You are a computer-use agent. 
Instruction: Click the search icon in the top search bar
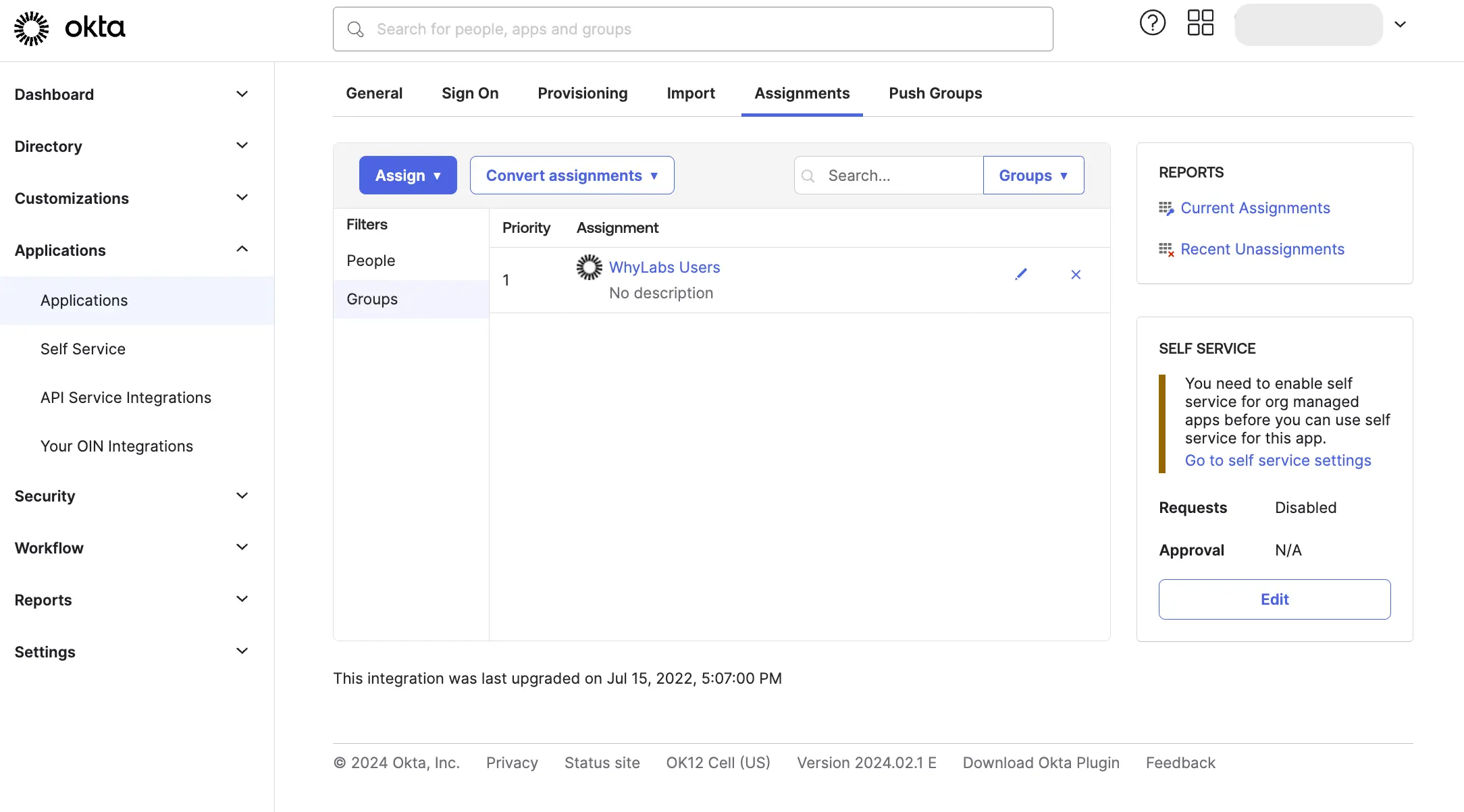(x=356, y=29)
